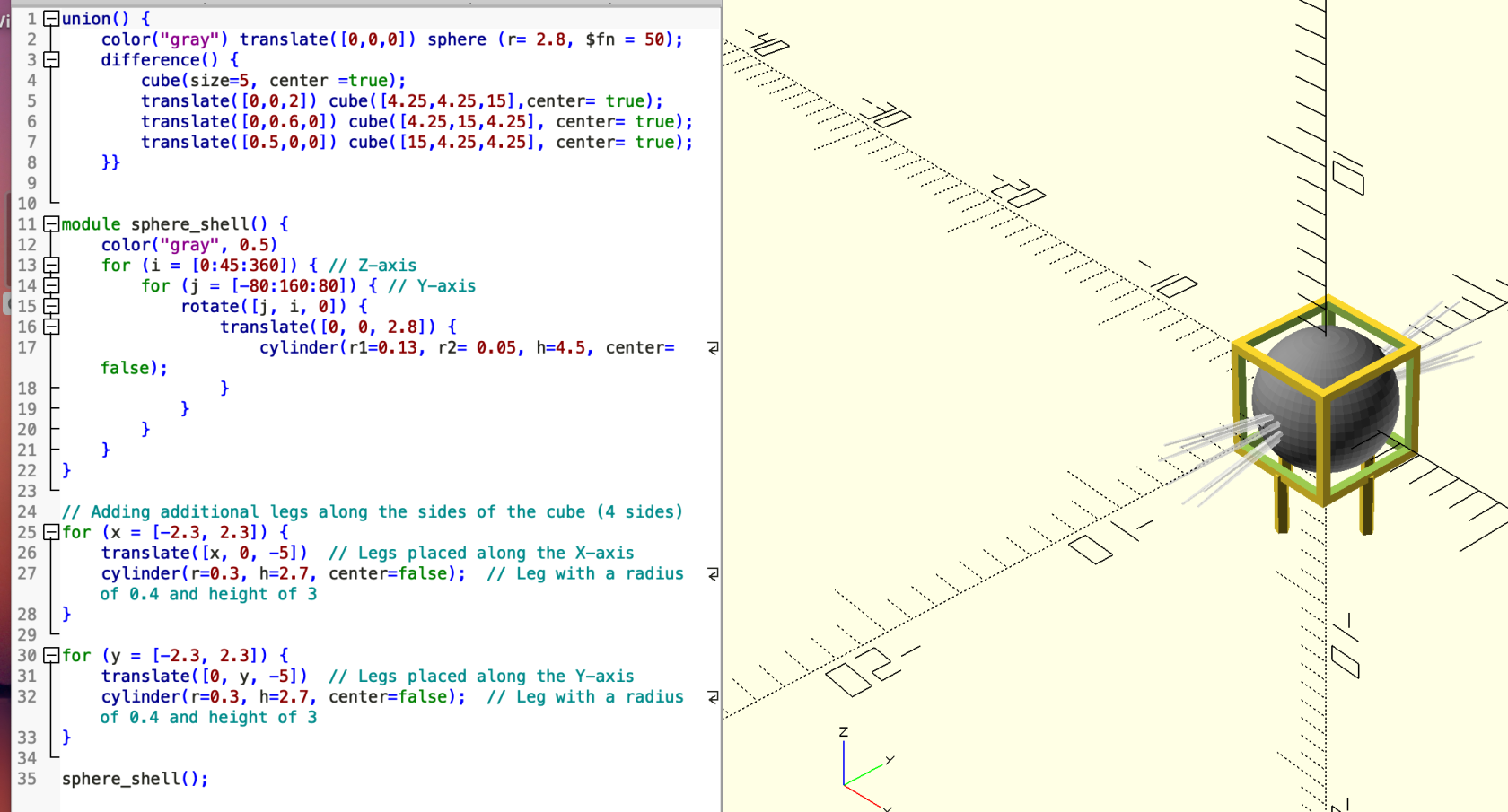Click line number 23 in the gutter
The width and height of the screenshot is (1508, 812).
point(27,492)
